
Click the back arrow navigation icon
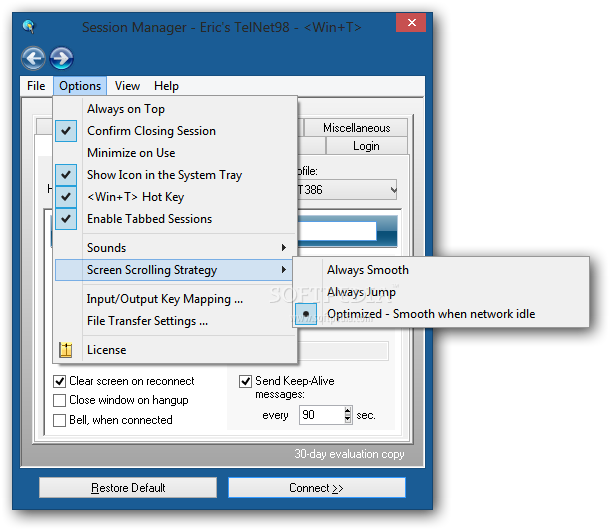pyautogui.click(x=33, y=58)
